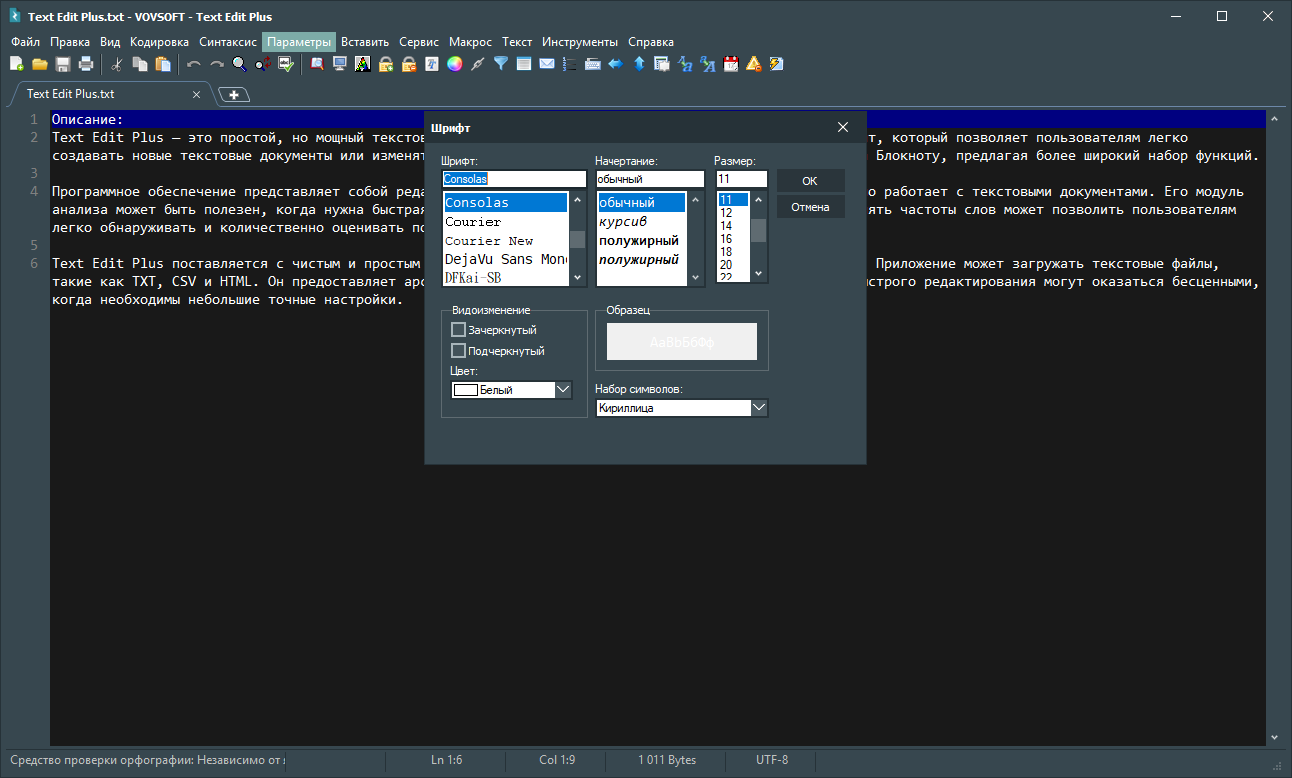Click the spell check icon
The width and height of the screenshot is (1292, 778).
click(286, 64)
